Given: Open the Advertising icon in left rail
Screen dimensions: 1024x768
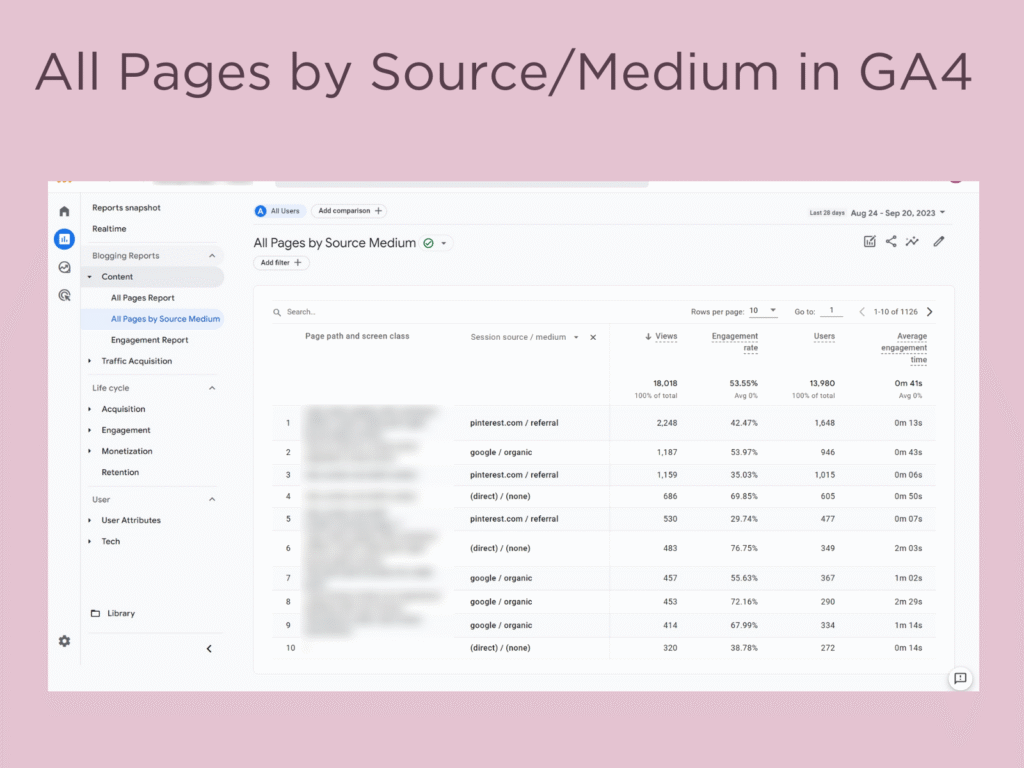Looking at the screenshot, I should [64, 295].
